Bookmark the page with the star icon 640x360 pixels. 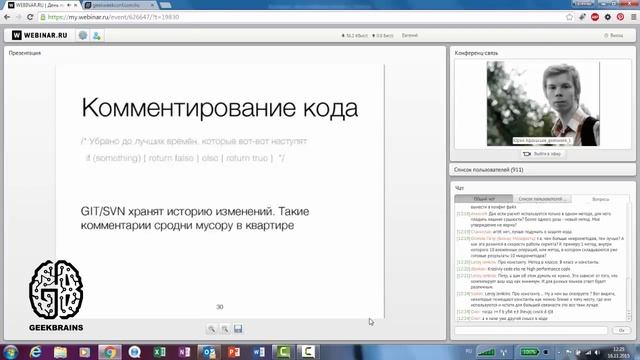tap(569, 17)
